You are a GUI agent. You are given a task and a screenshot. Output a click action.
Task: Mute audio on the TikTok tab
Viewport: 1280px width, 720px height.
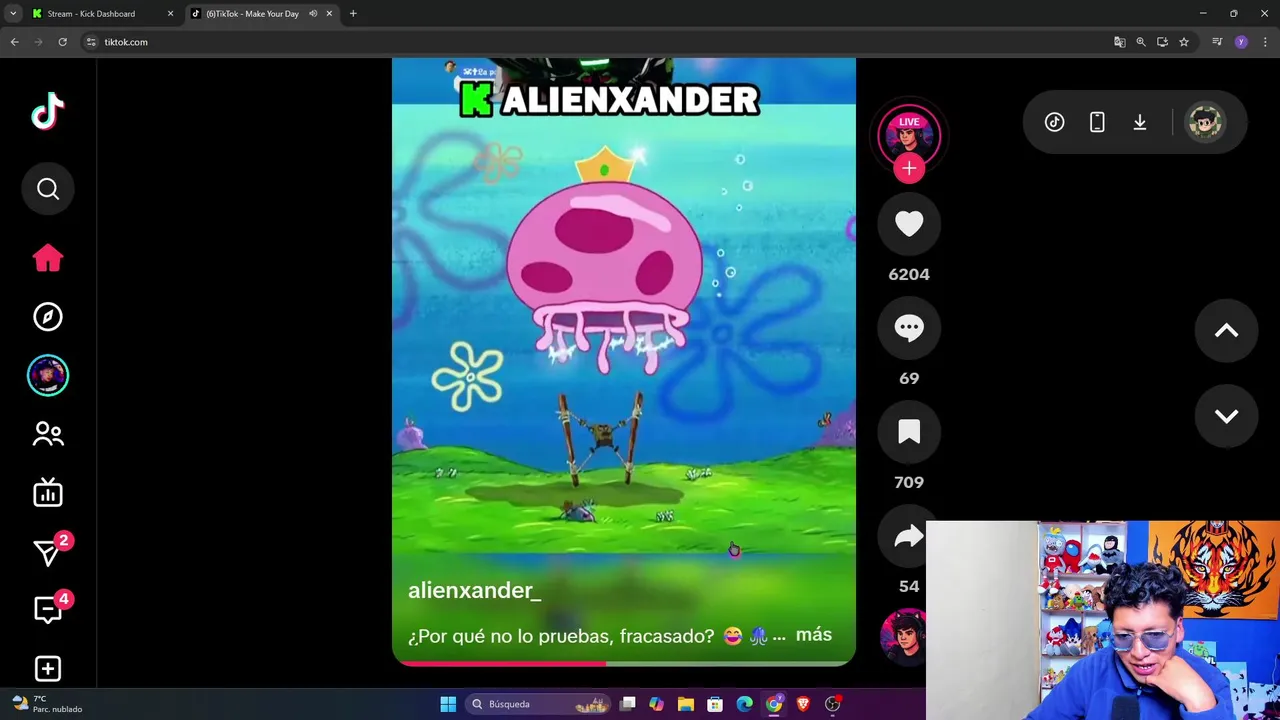pos(313,14)
